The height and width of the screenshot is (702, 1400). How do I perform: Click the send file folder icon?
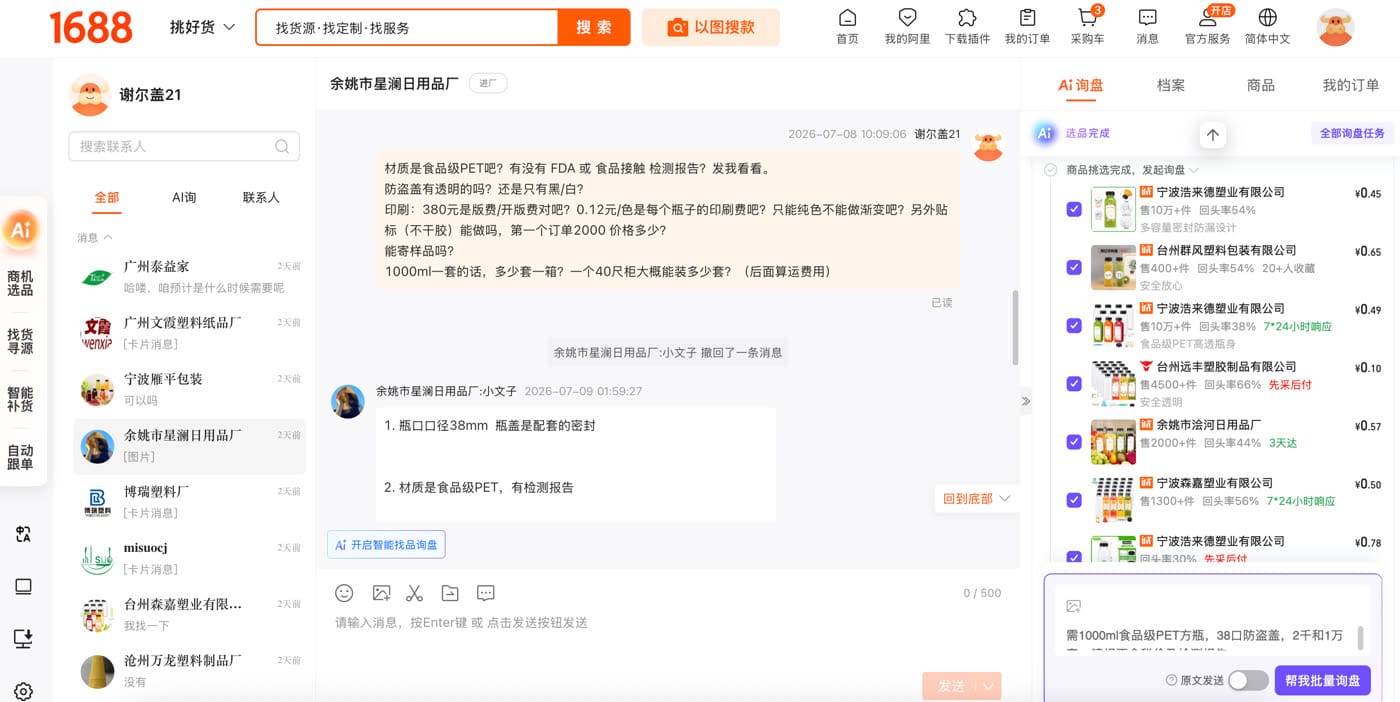point(450,593)
